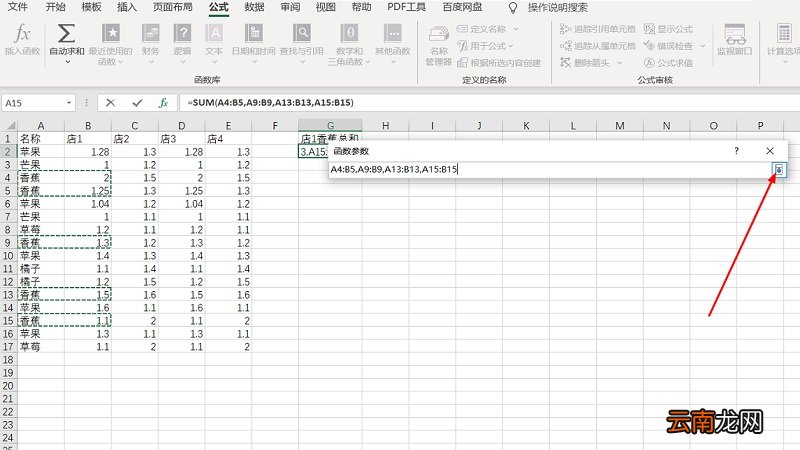
Task: Click the Insert Function fx ribbon icon
Action: coord(22,34)
